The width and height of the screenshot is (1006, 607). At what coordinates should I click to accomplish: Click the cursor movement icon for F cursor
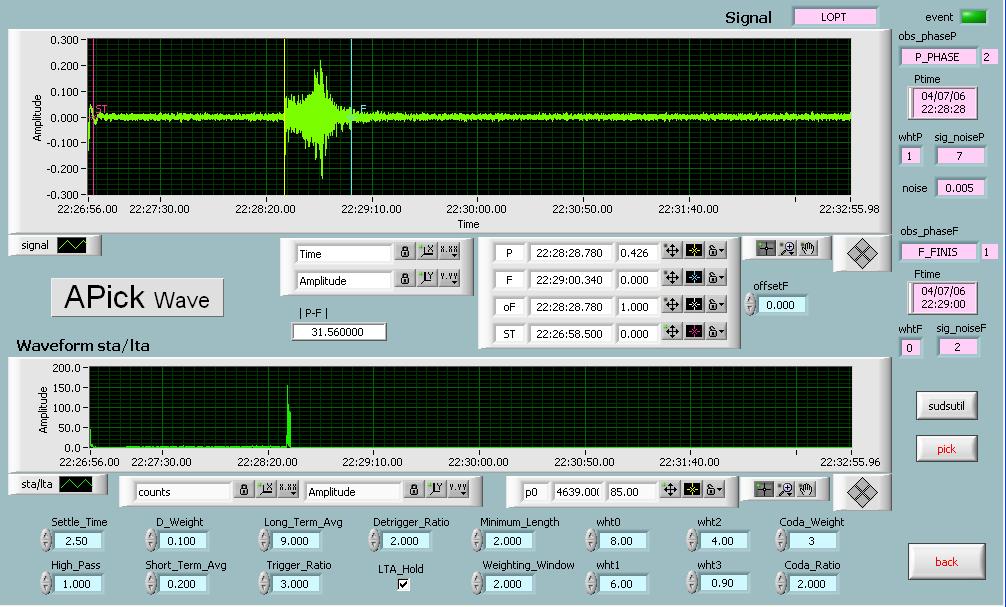(x=672, y=278)
